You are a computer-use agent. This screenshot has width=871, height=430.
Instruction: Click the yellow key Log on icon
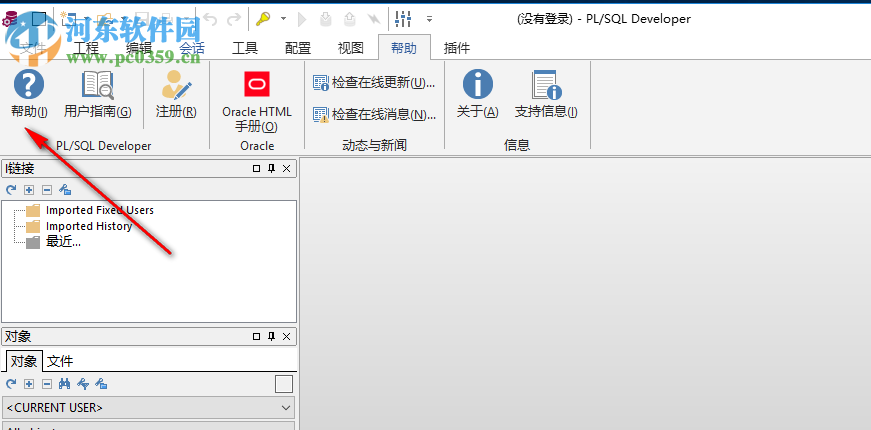(x=263, y=19)
